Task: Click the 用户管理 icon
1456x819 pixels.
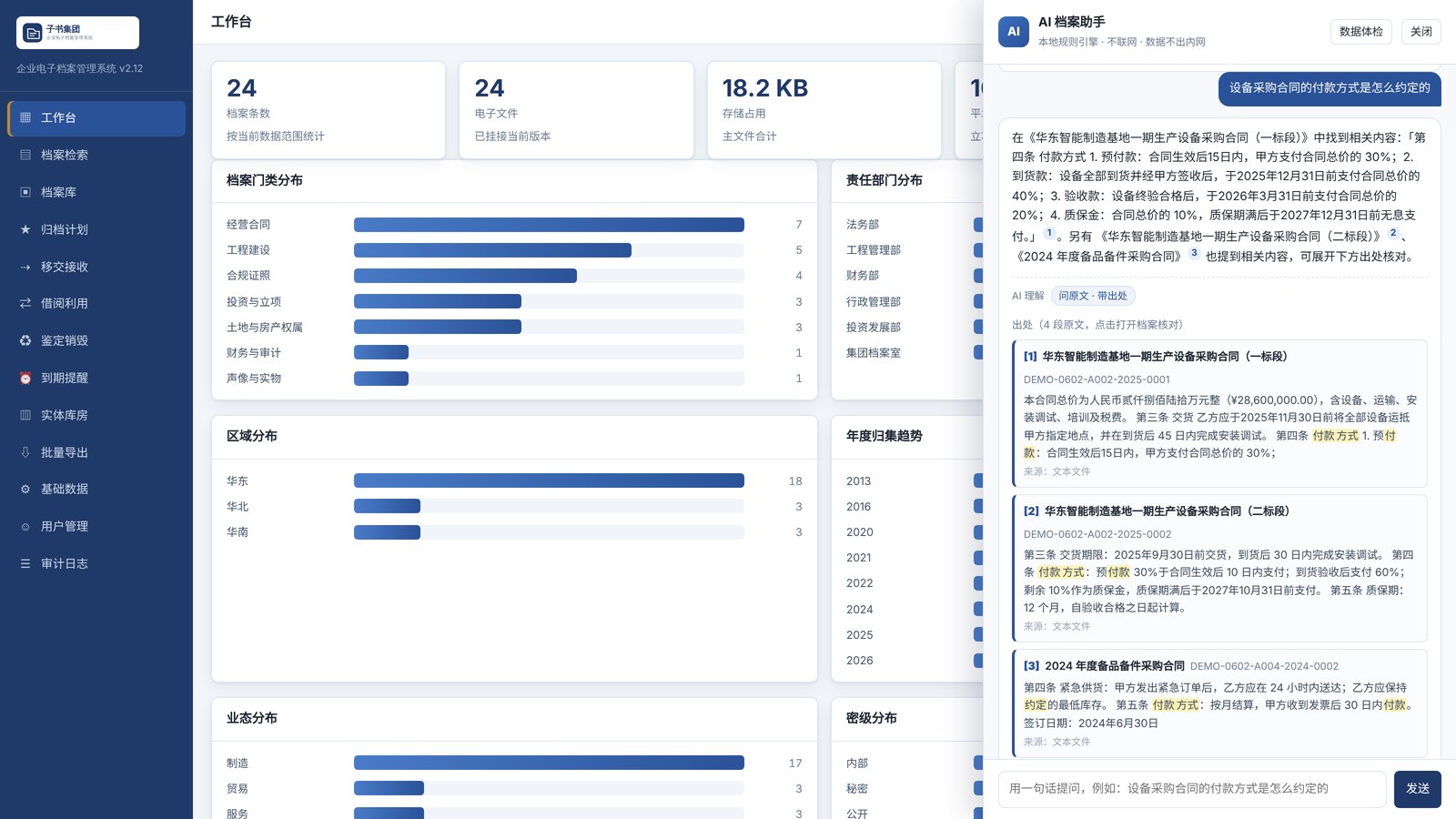Action: click(25, 527)
